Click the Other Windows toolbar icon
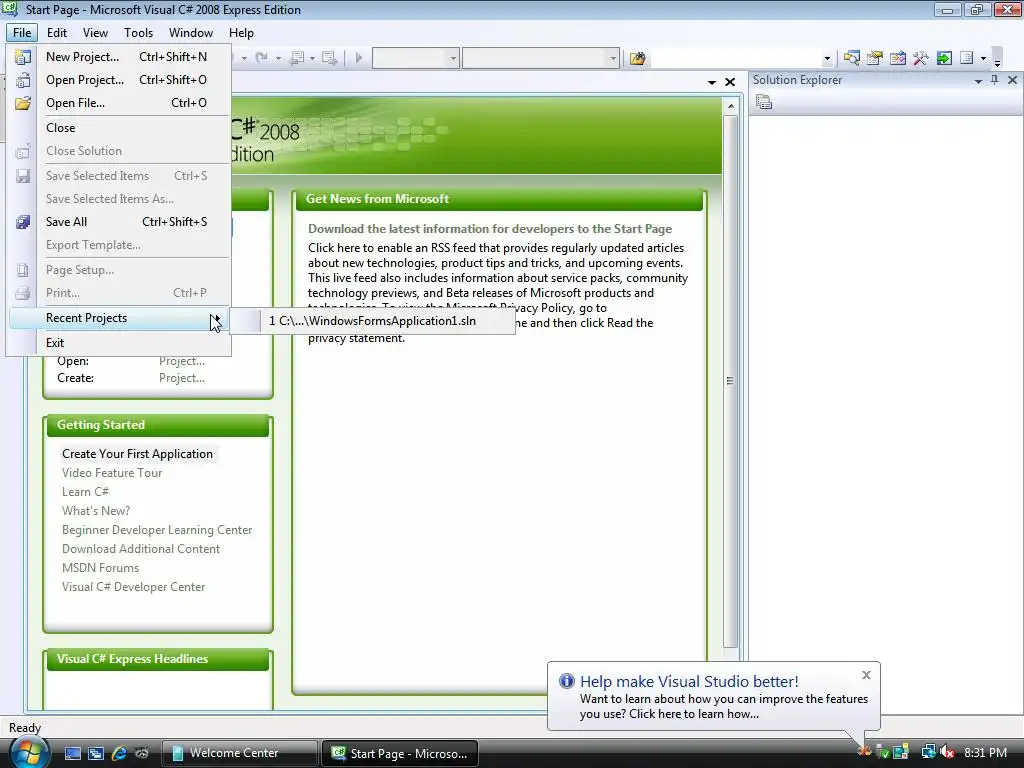 (967, 58)
